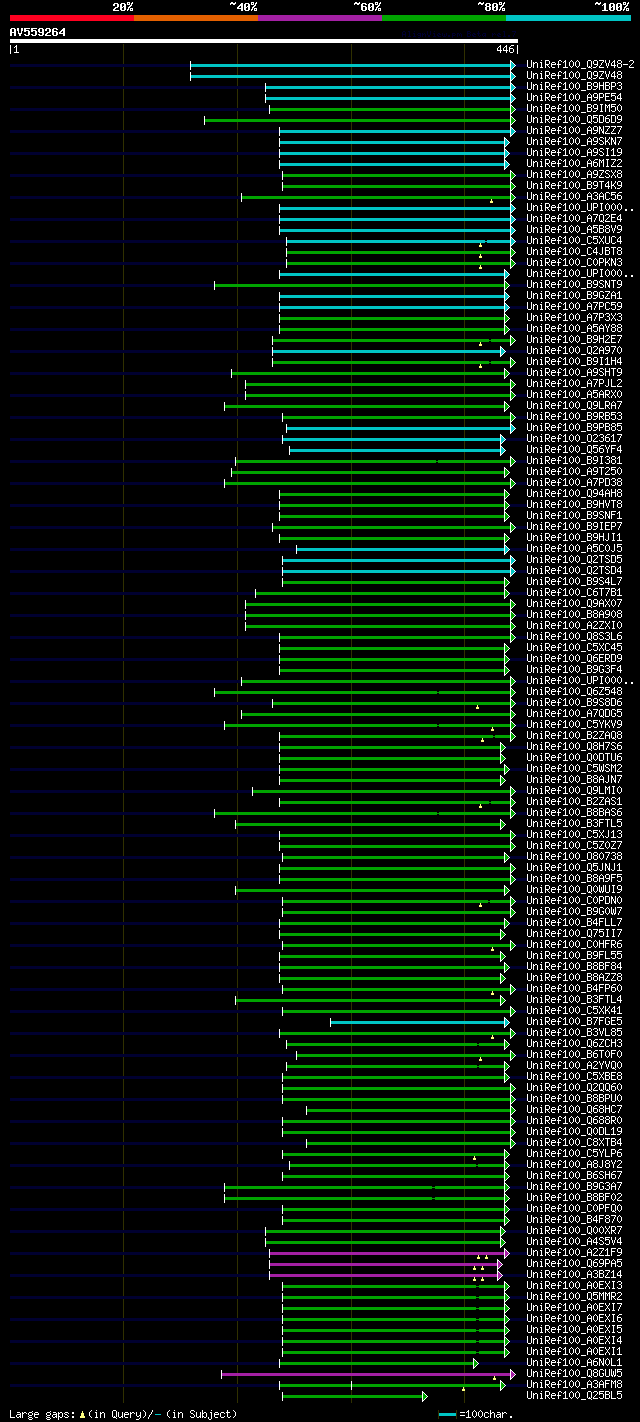Viewport: 640px width, 1422px height.
Task: Click the green alignment bar for Q5D6D9
Action: pos(360,119)
